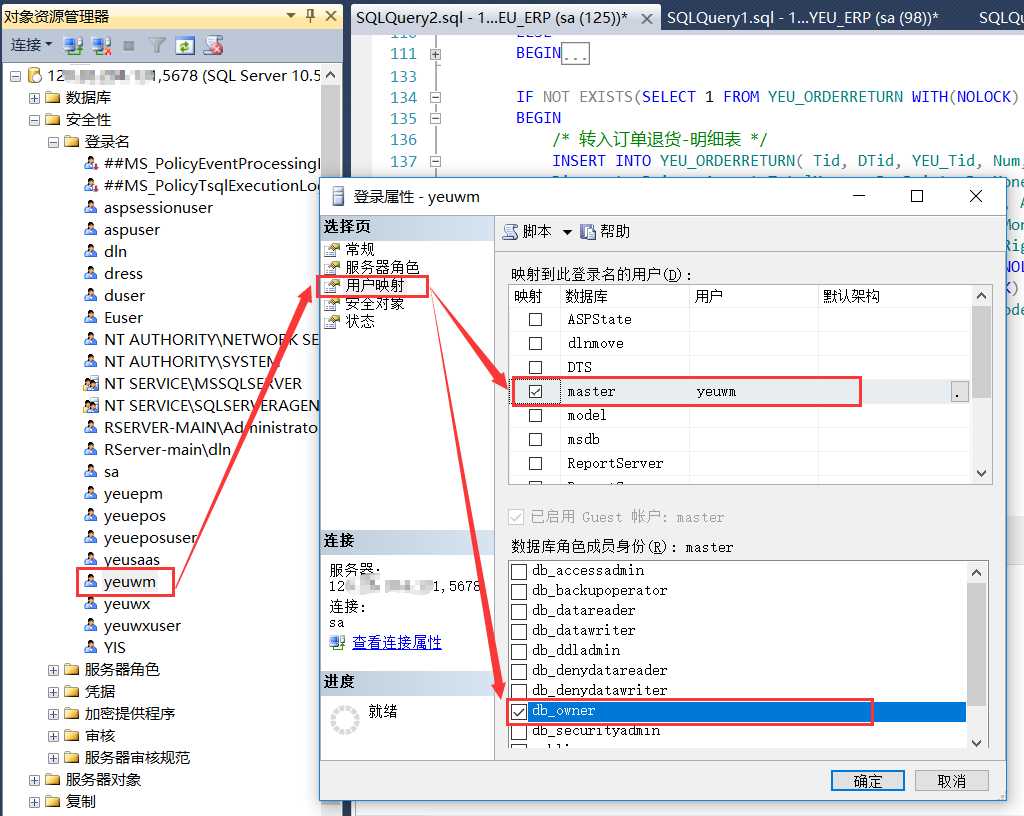This screenshot has width=1024, height=816.
Task: Expand the 审核 folder
Action: tap(54, 736)
